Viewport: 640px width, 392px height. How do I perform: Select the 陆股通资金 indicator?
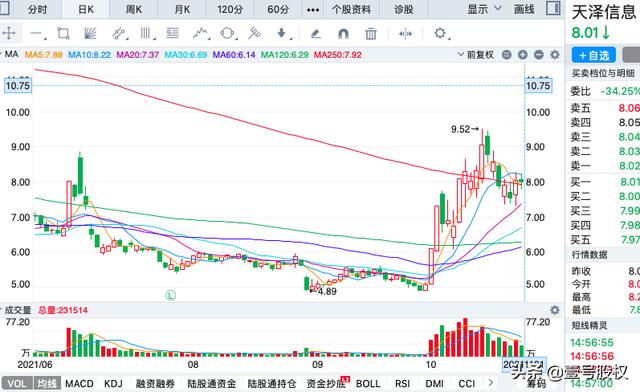coord(211,384)
